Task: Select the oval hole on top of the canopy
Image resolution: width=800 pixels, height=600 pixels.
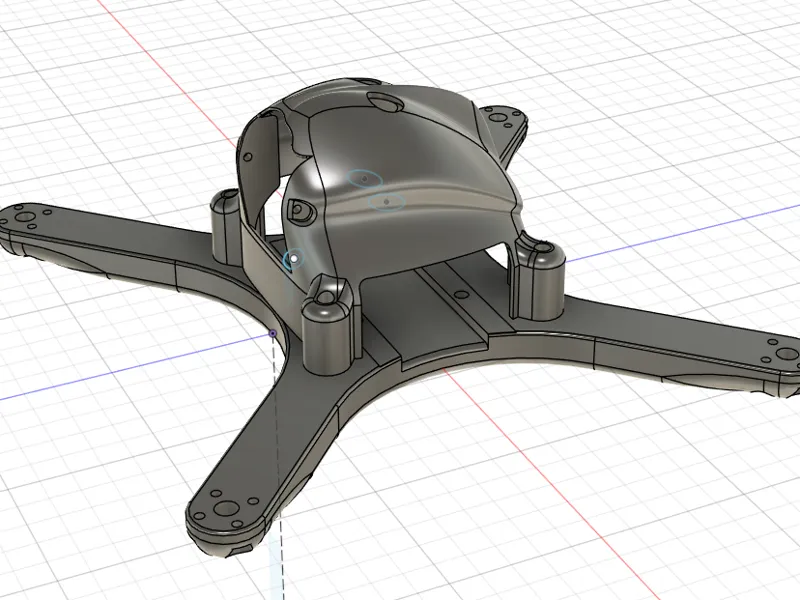Action: (x=384, y=101)
